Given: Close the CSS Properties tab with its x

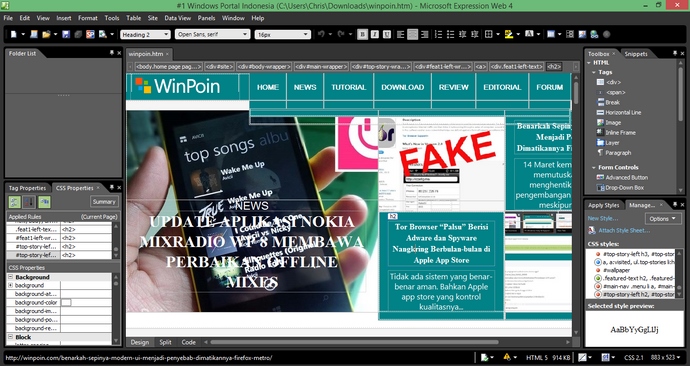Looking at the screenshot, I should [x=98, y=188].
